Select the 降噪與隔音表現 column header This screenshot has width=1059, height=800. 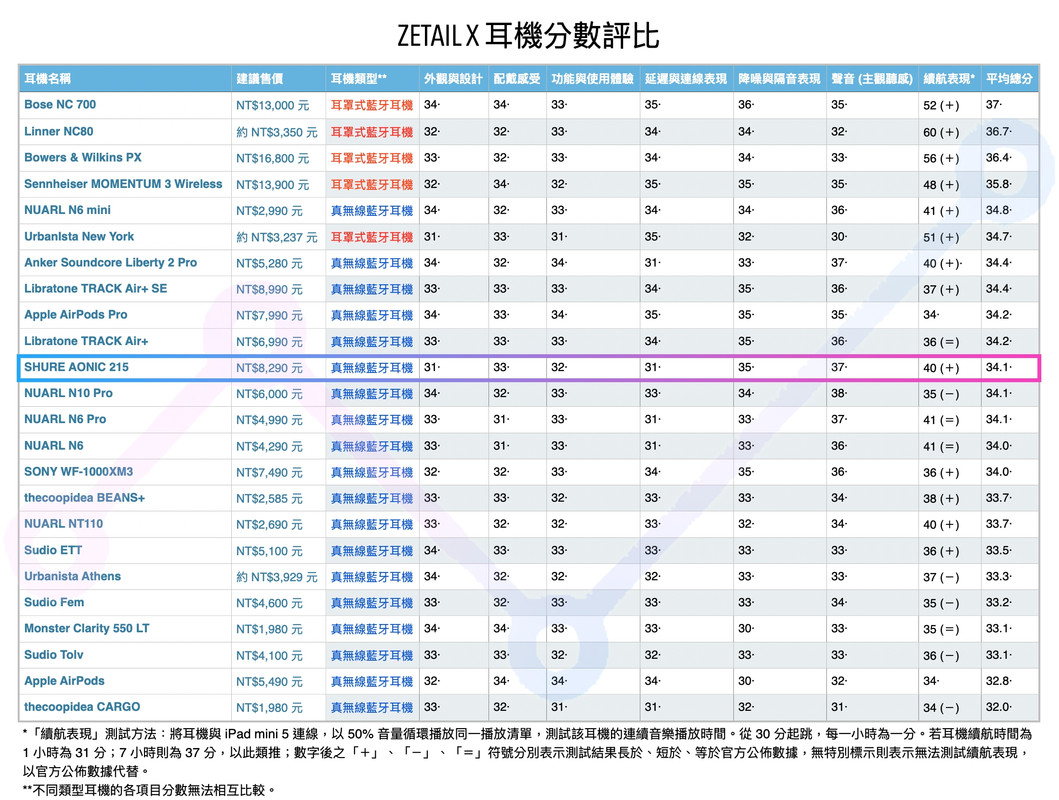[779, 79]
